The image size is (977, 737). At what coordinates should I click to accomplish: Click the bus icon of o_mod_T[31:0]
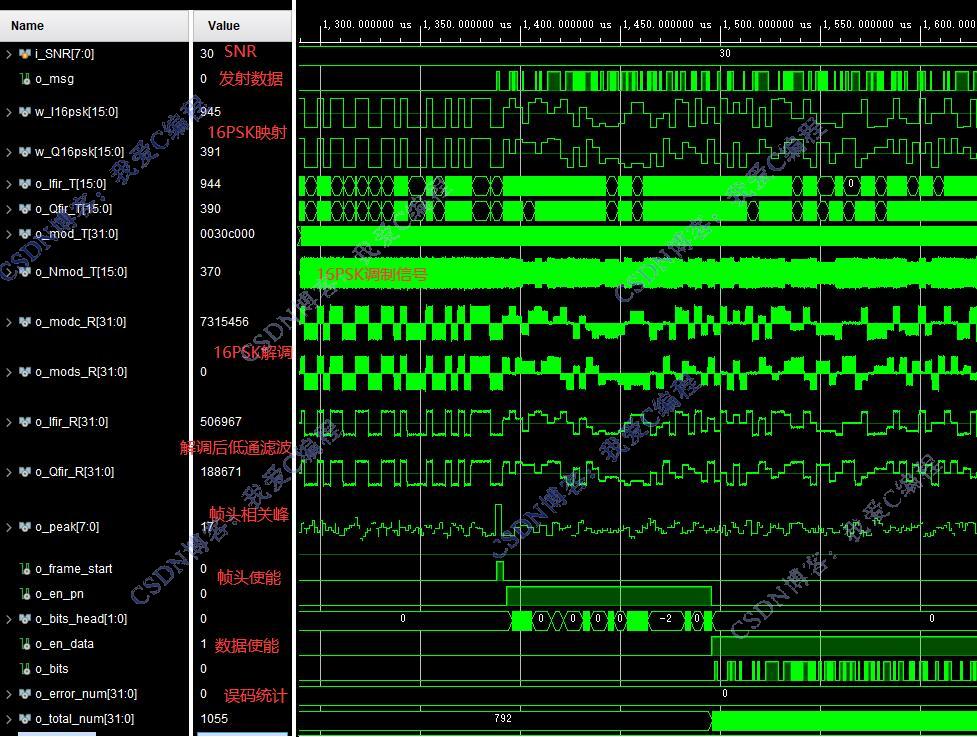pyautogui.click(x=25, y=234)
